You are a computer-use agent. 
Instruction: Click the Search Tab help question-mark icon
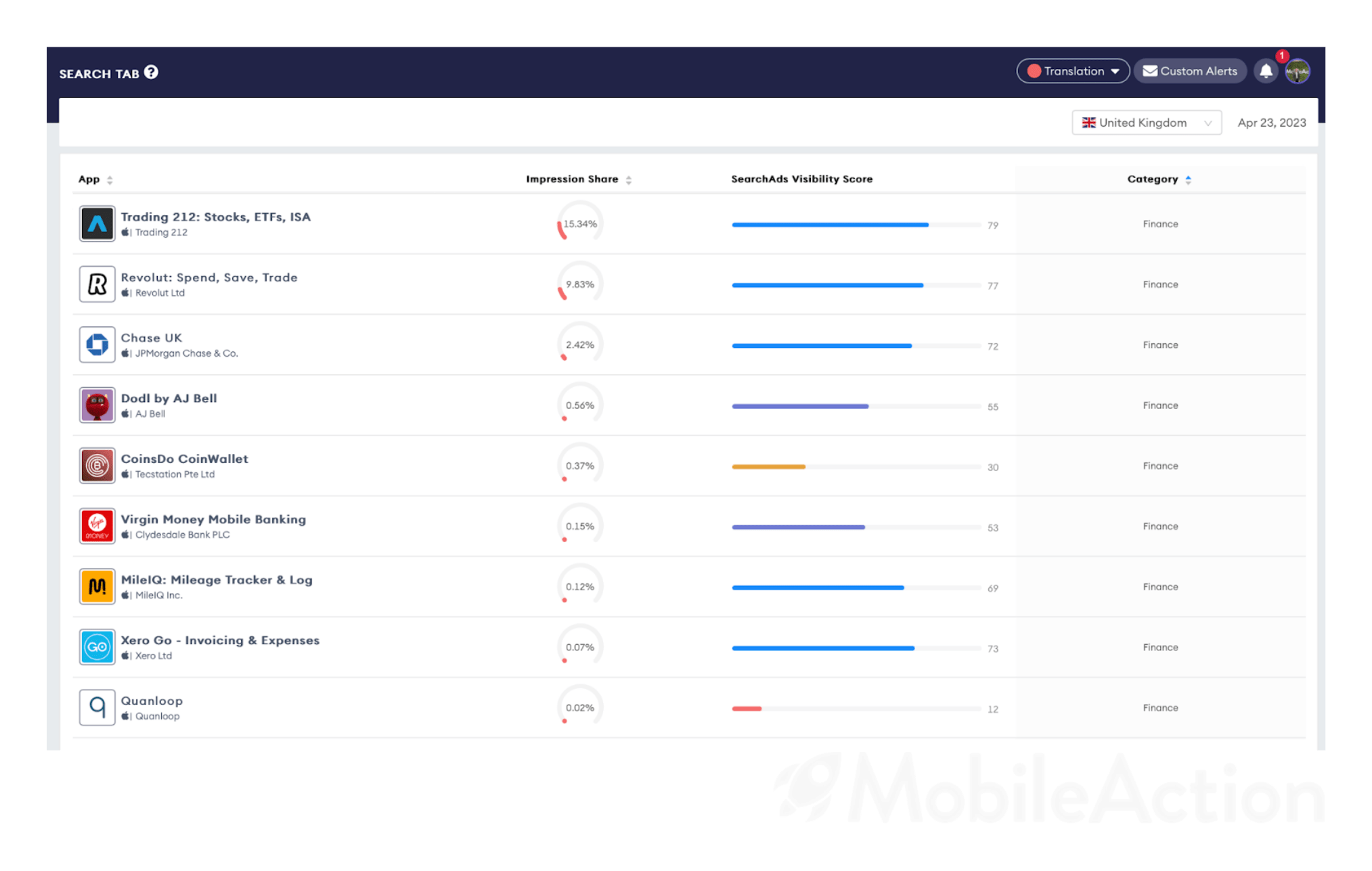(x=151, y=72)
